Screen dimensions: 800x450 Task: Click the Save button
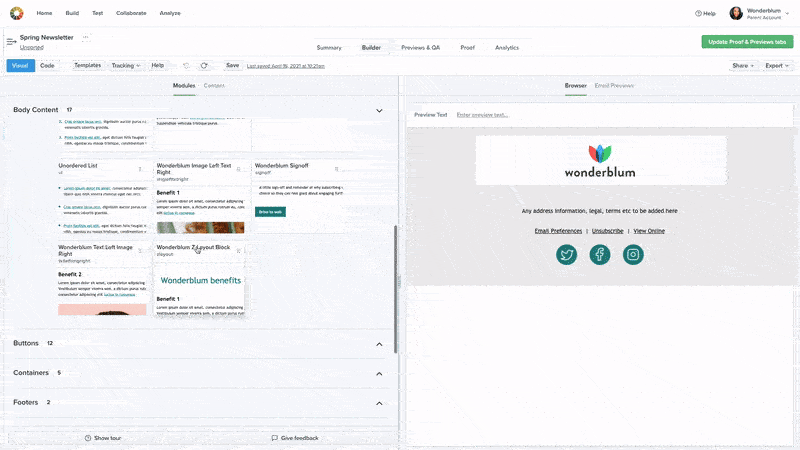[x=233, y=65]
